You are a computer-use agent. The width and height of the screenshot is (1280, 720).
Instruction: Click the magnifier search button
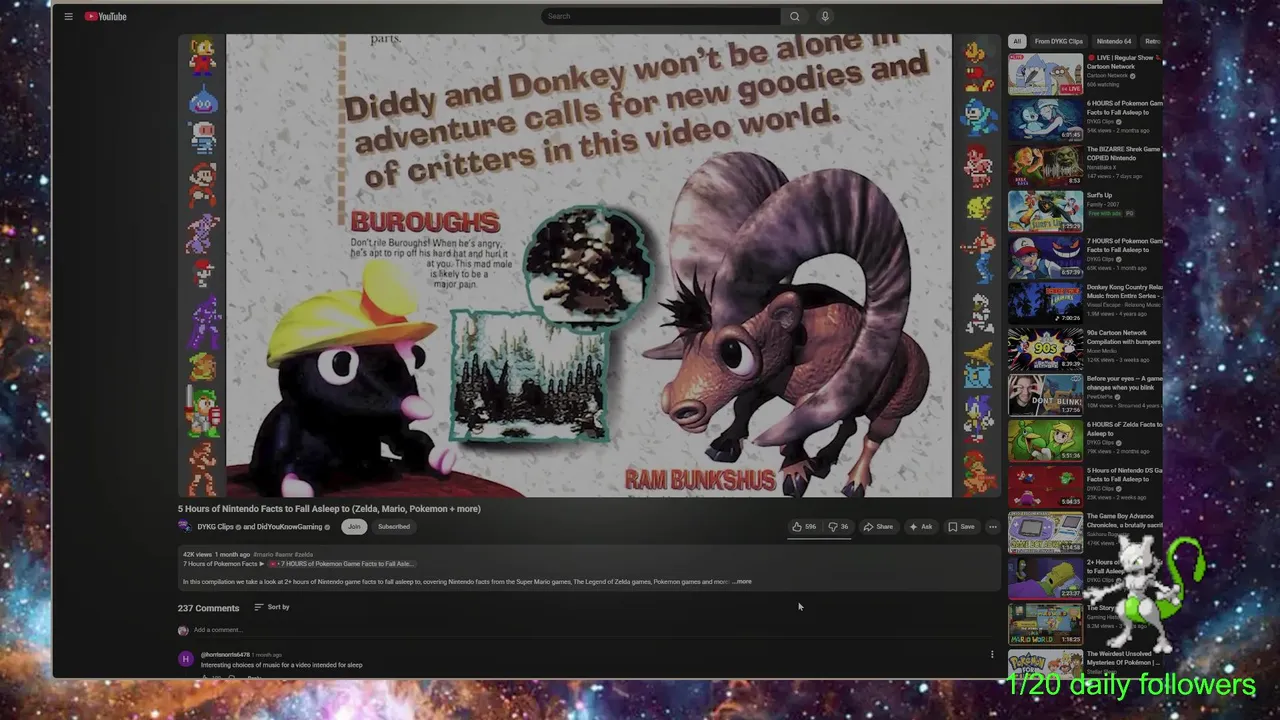[794, 16]
